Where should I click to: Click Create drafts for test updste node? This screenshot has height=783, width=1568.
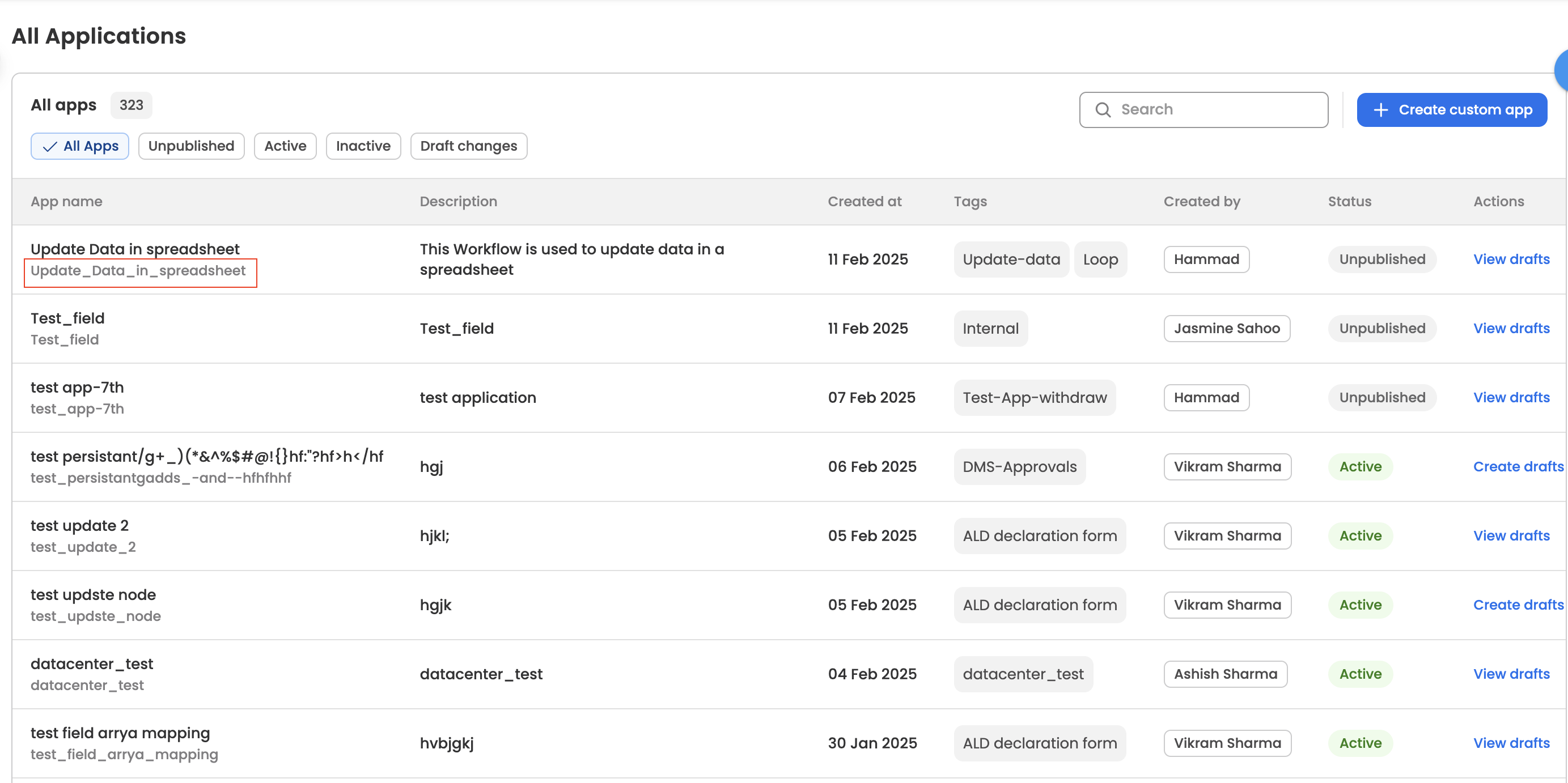1518,605
